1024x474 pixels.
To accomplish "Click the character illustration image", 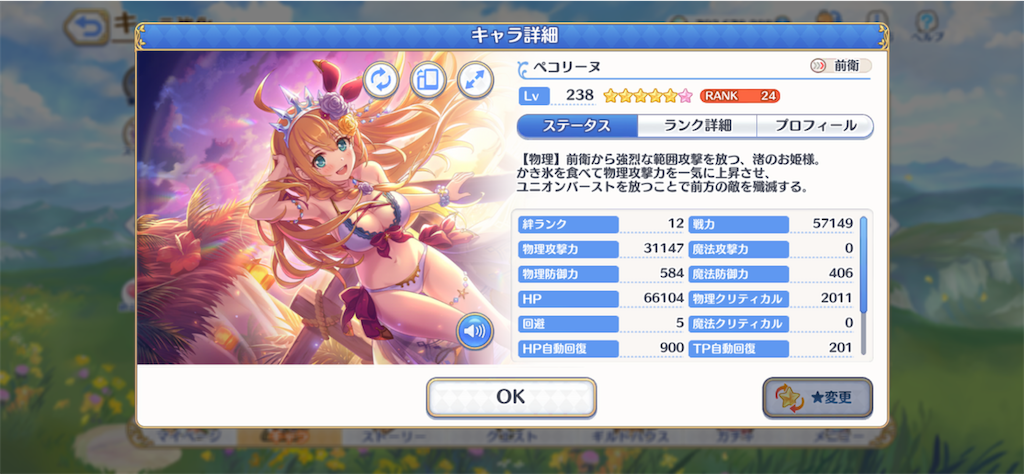I will 325,208.
